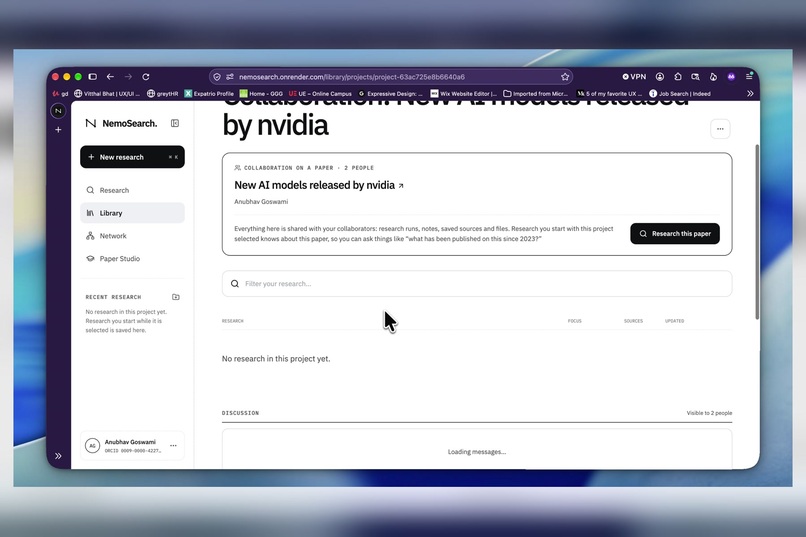Click the Sources column header
This screenshot has width=806, height=537.
point(633,321)
